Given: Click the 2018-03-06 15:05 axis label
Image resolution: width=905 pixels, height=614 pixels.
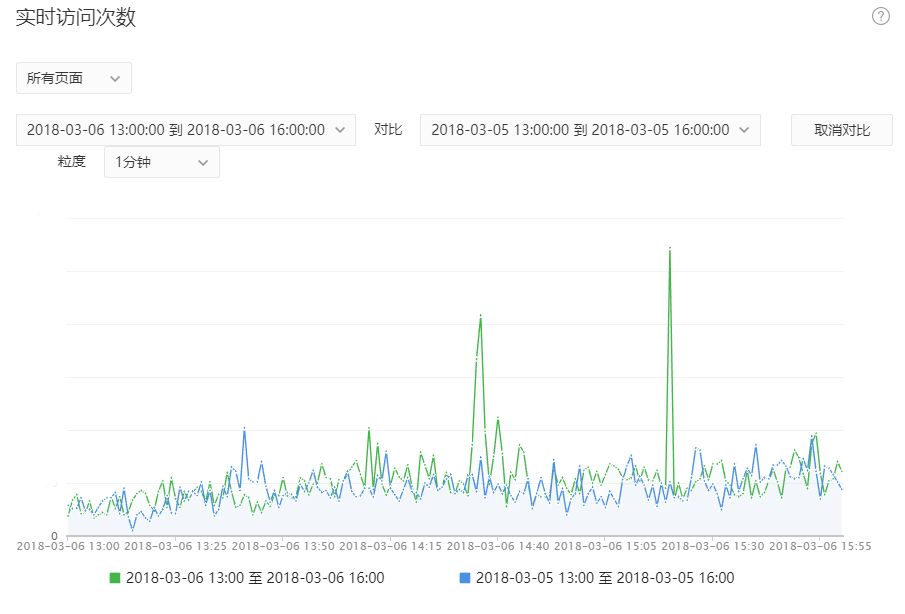Looking at the screenshot, I should pos(605,546).
